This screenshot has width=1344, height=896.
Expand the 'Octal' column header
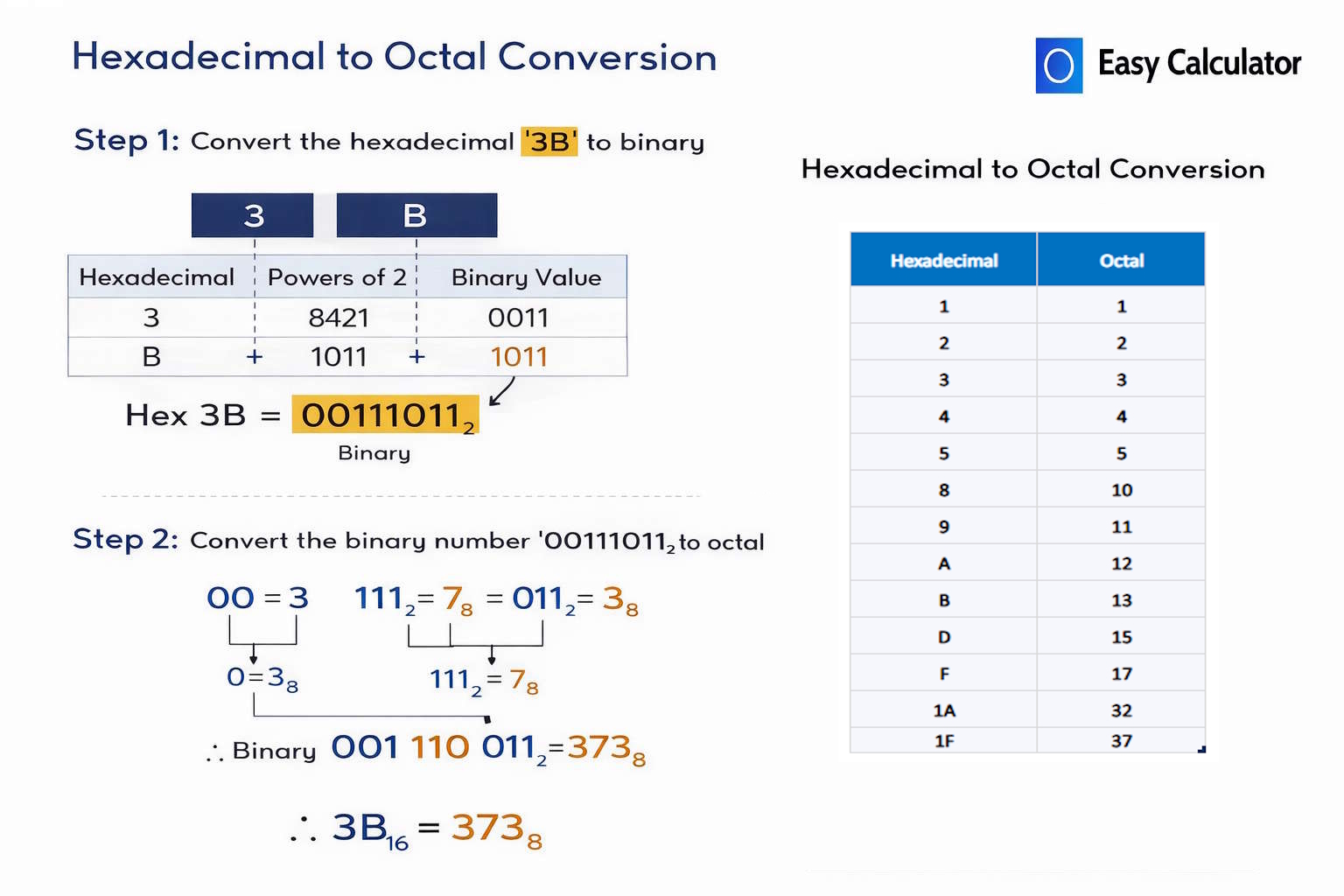point(1121,259)
